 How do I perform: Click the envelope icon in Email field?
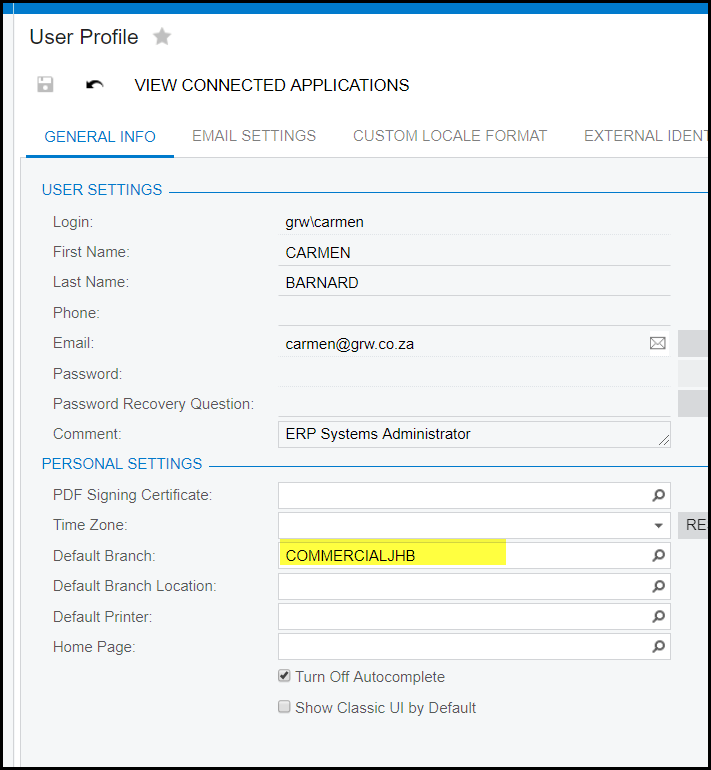point(657,343)
